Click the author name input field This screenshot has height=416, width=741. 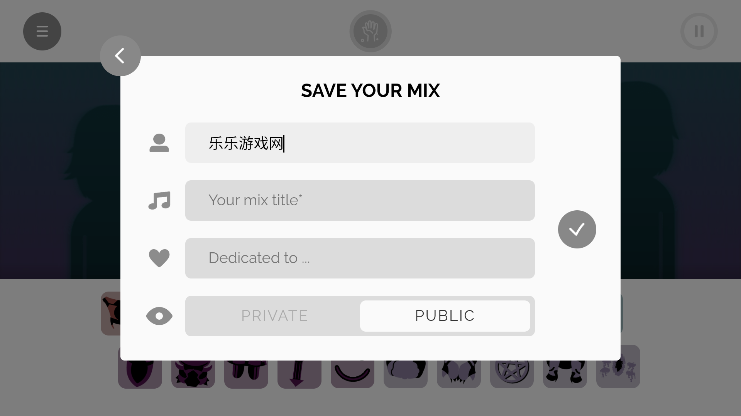[x=360, y=143]
